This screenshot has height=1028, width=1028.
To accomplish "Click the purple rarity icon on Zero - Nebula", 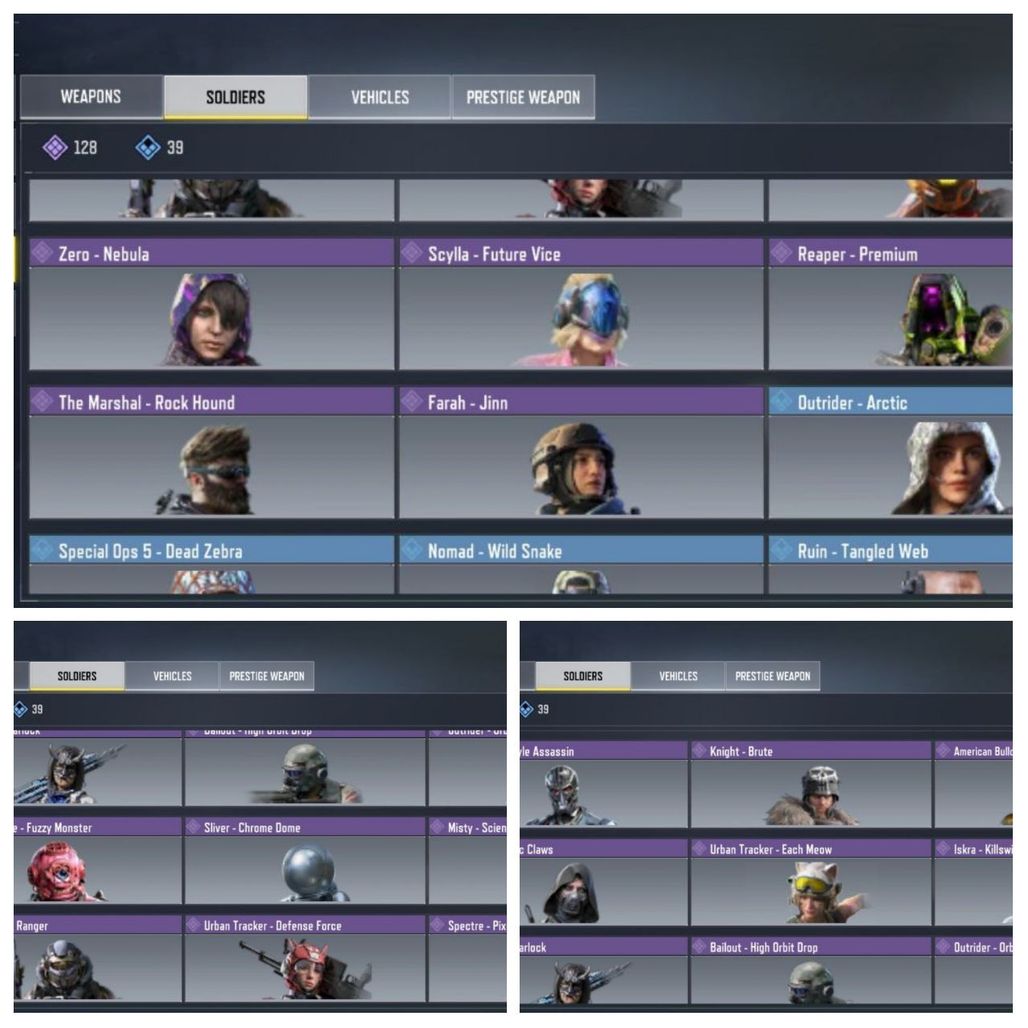I will coord(43,253).
